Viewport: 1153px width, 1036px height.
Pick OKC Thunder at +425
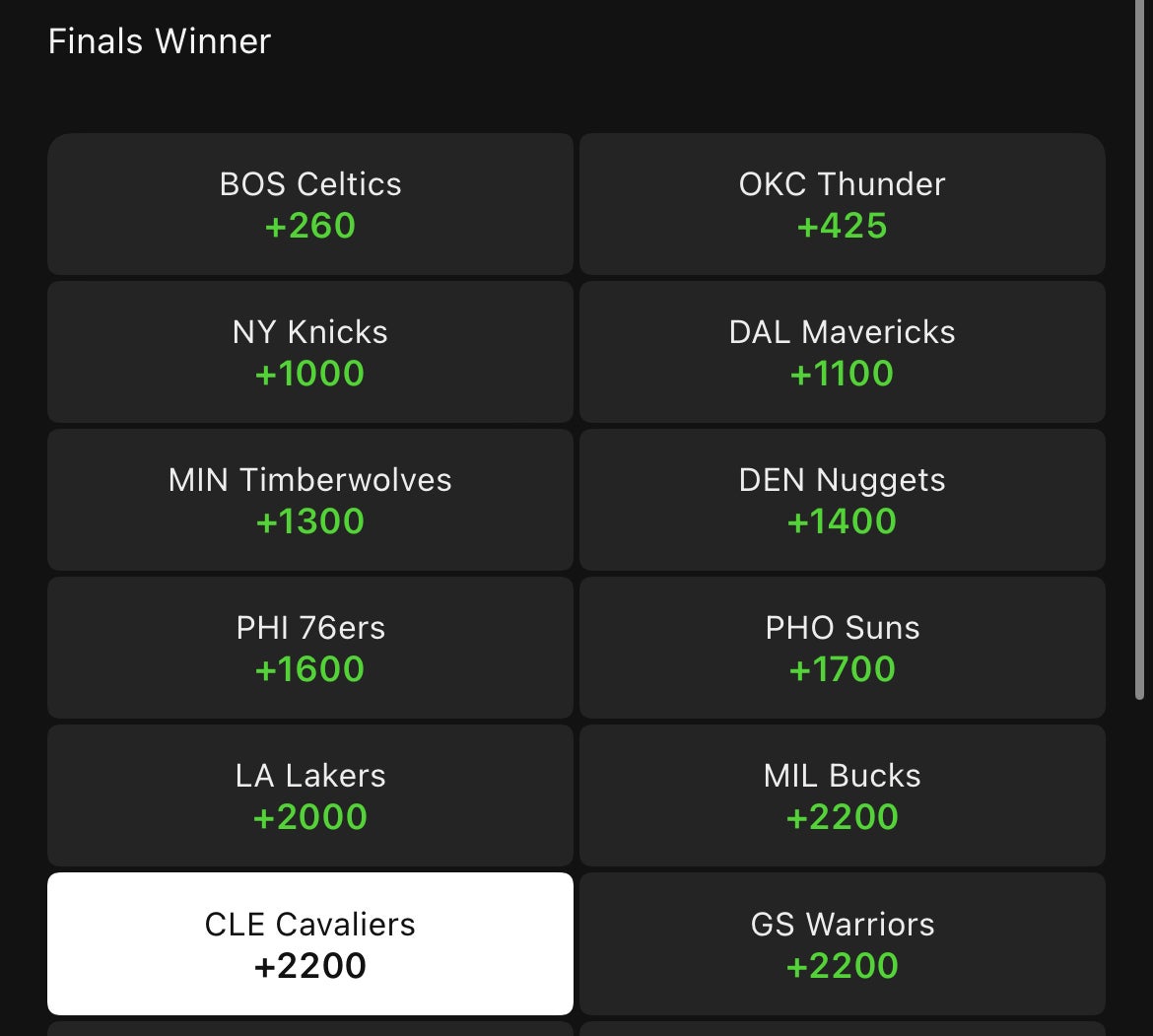tap(842, 204)
